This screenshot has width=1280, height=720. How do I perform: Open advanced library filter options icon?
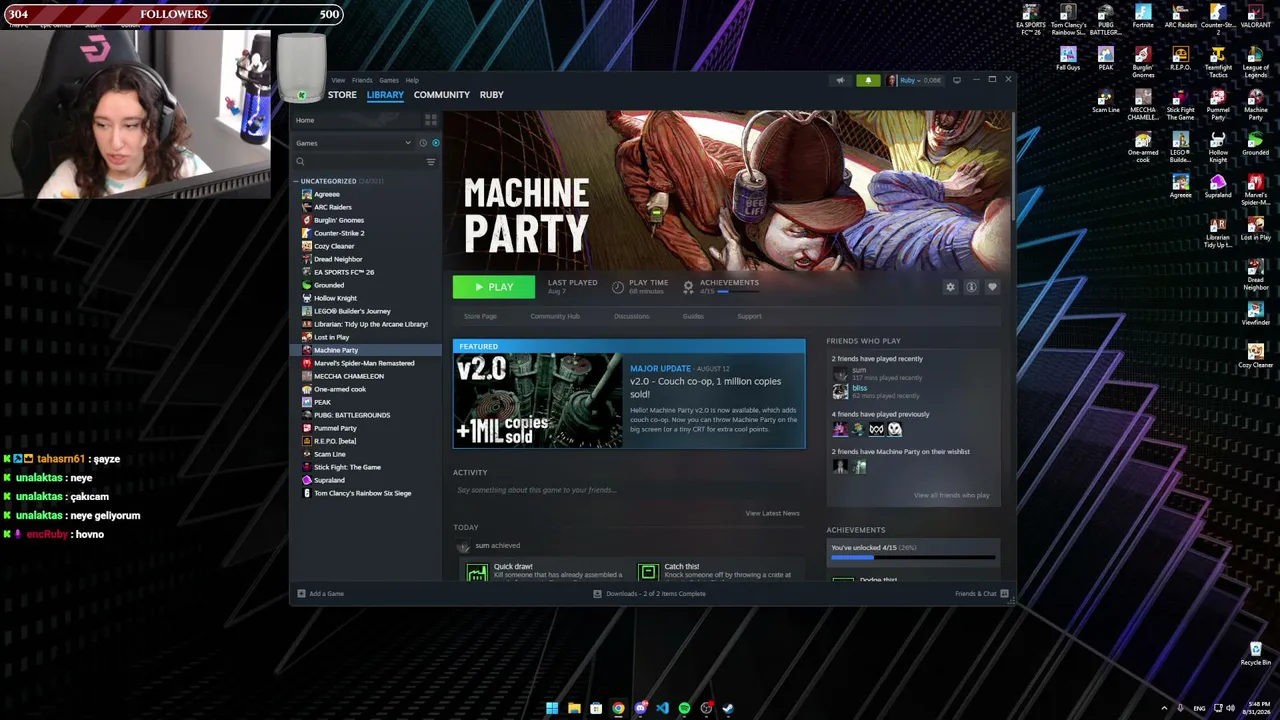(431, 162)
